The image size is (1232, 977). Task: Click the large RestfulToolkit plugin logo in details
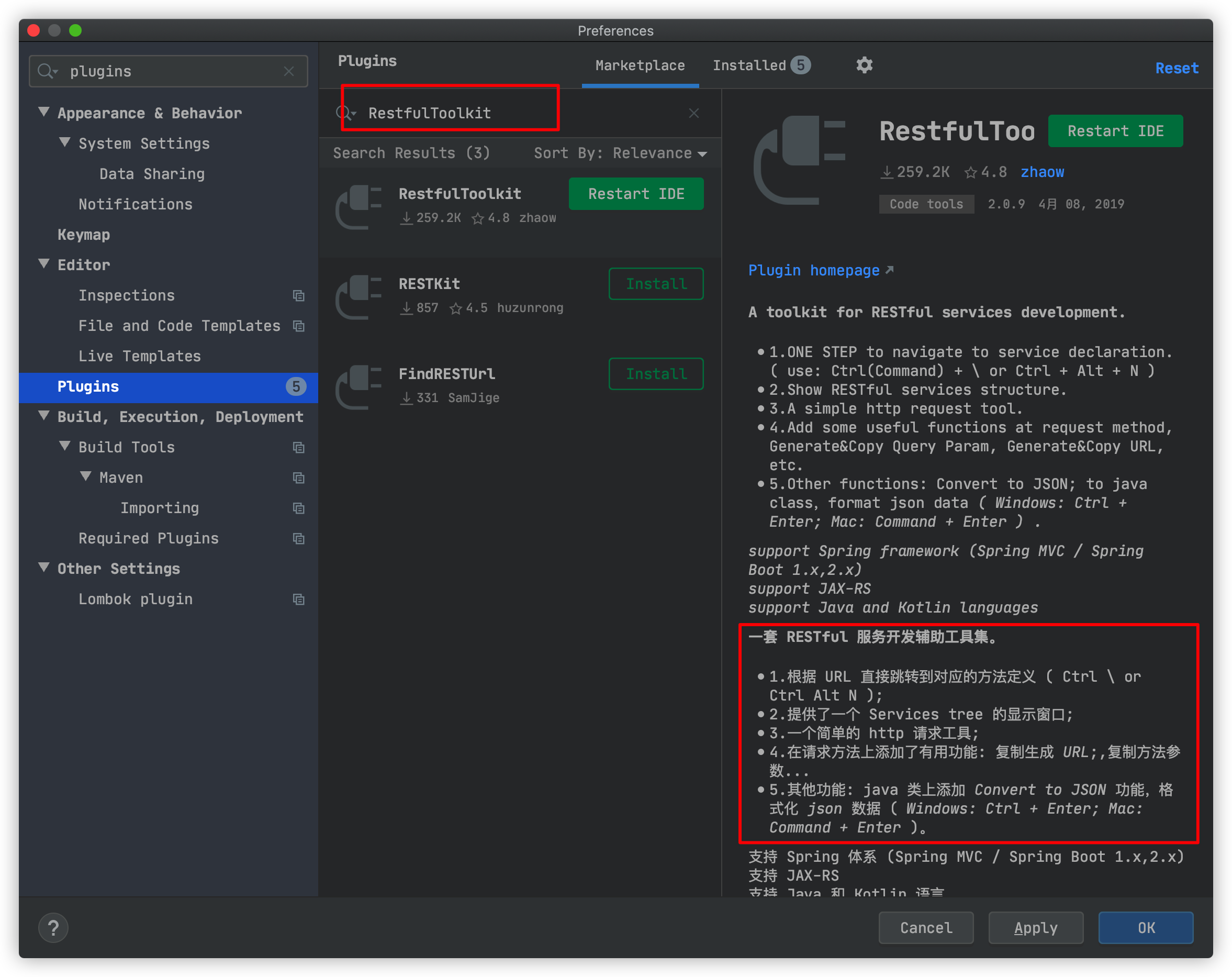click(799, 160)
